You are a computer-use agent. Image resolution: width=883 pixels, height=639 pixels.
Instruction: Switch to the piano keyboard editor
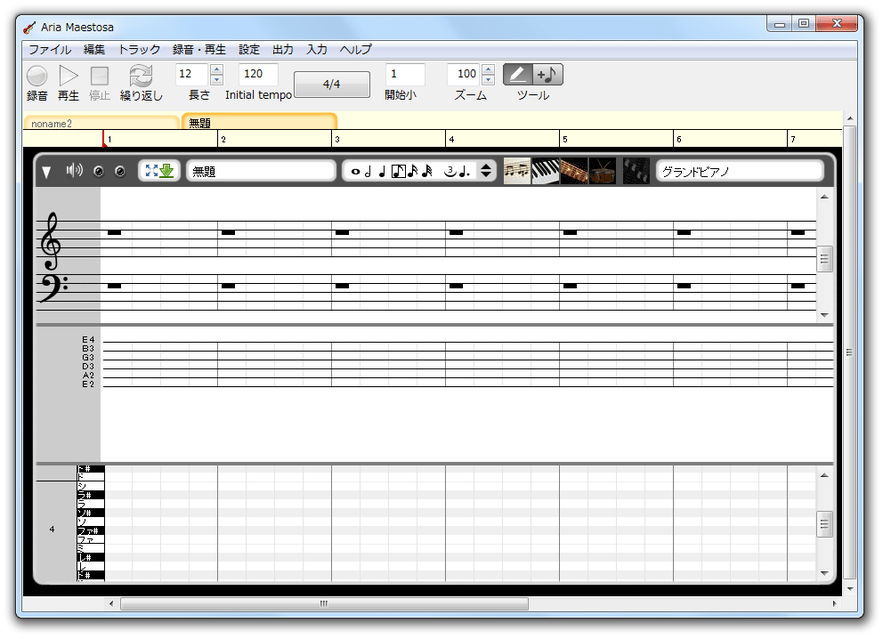(x=546, y=171)
